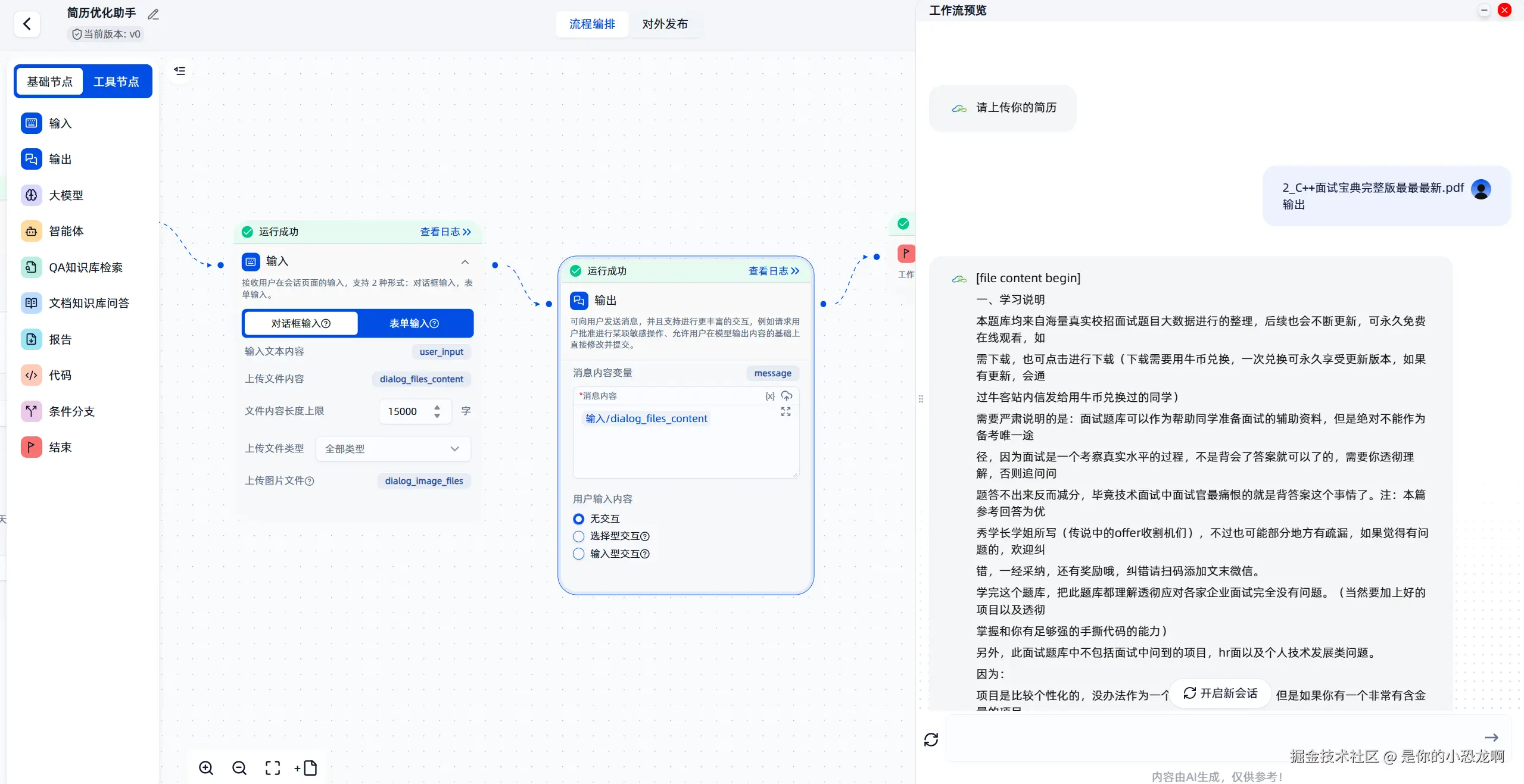Click the 开启新会话 button
The height and width of the screenshot is (784, 1524).
pos(1220,693)
